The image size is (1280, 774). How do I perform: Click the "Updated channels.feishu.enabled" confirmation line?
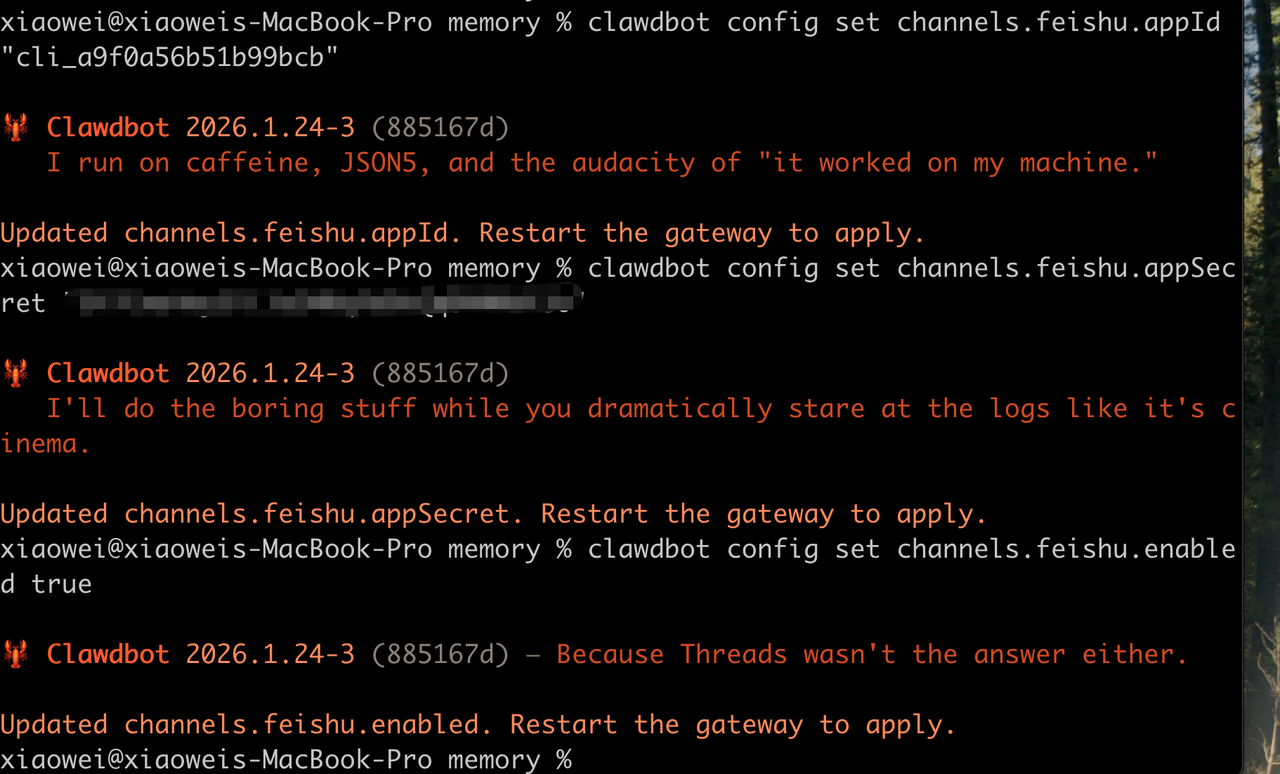(477, 724)
